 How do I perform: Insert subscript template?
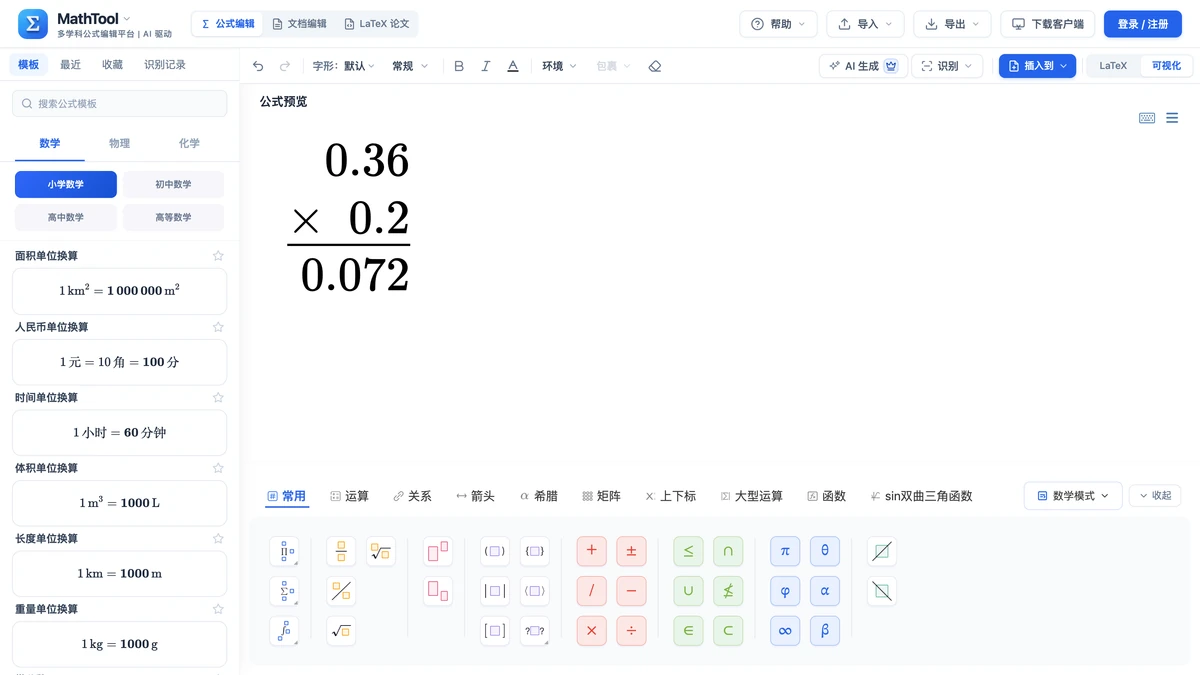[438, 591]
